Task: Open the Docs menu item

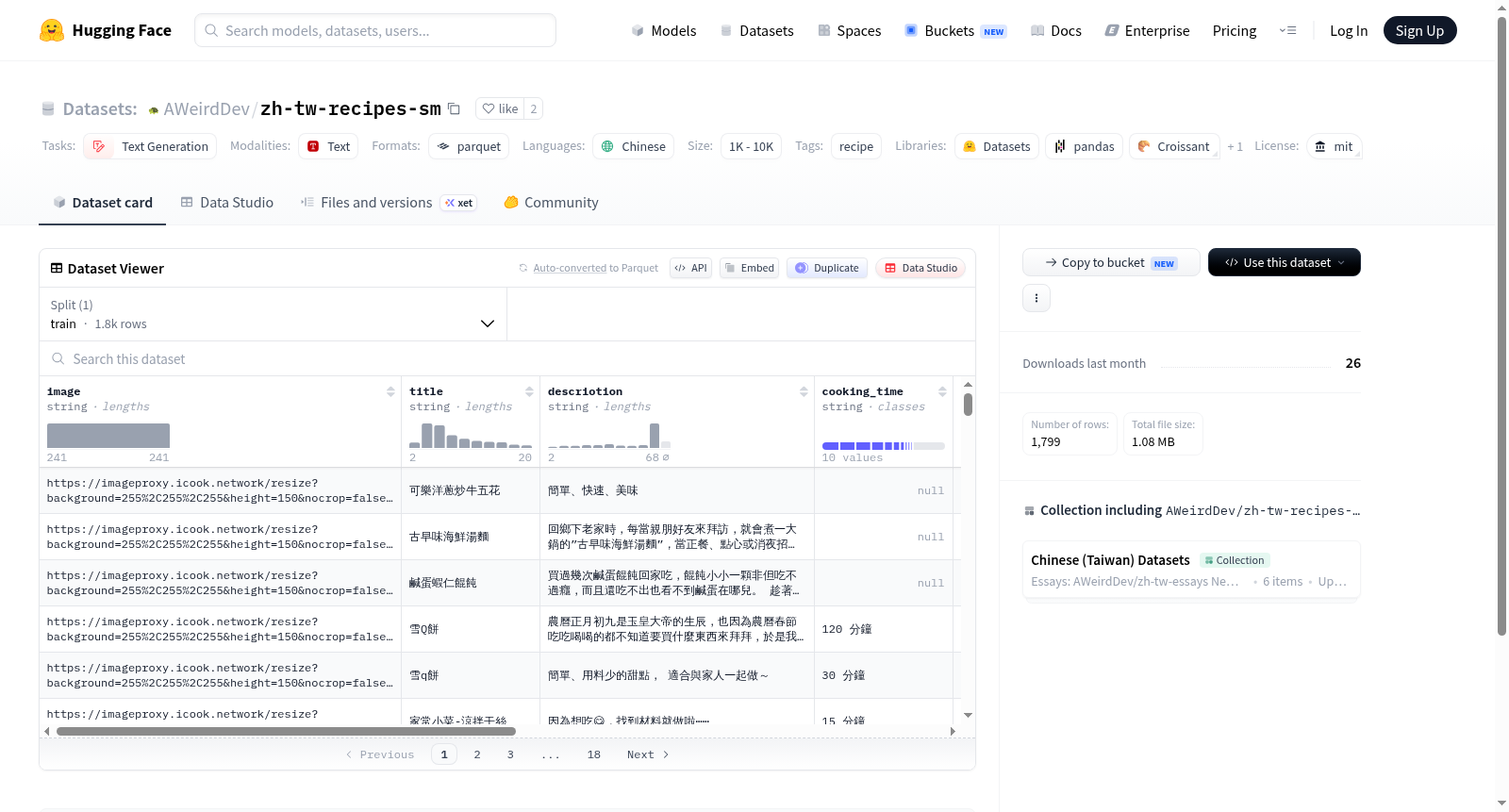Action: (x=1056, y=30)
